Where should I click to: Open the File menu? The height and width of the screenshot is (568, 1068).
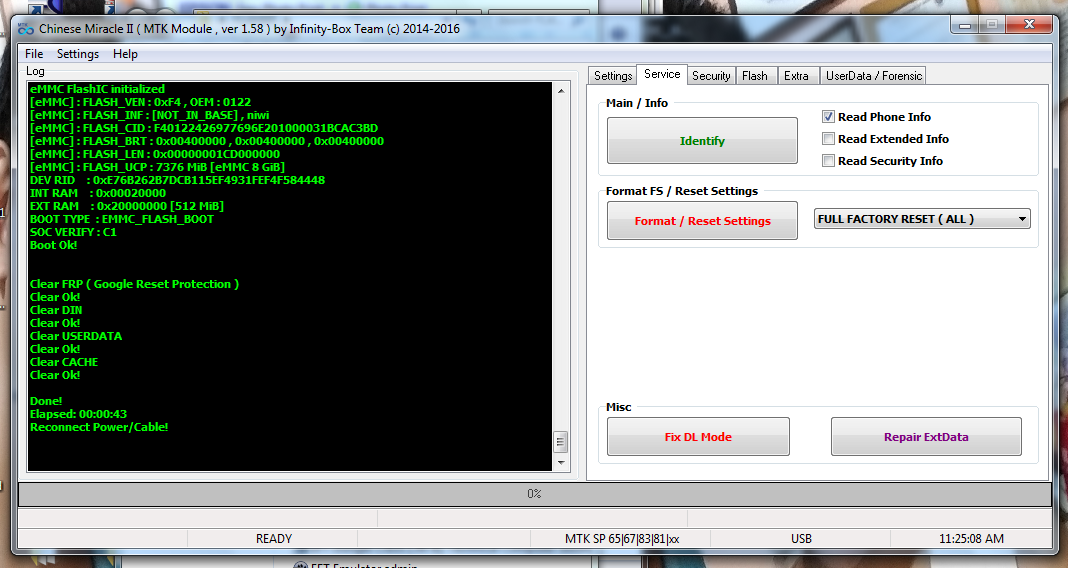pyautogui.click(x=34, y=54)
